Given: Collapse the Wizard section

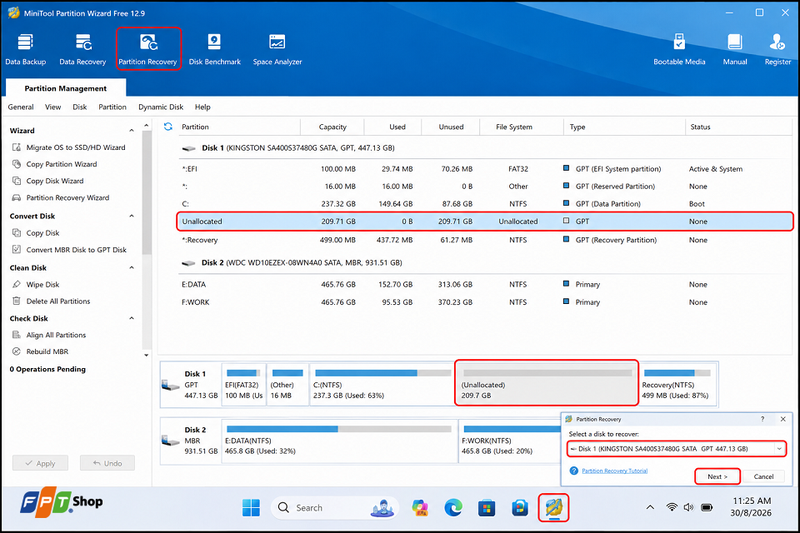Looking at the screenshot, I should point(132,131).
